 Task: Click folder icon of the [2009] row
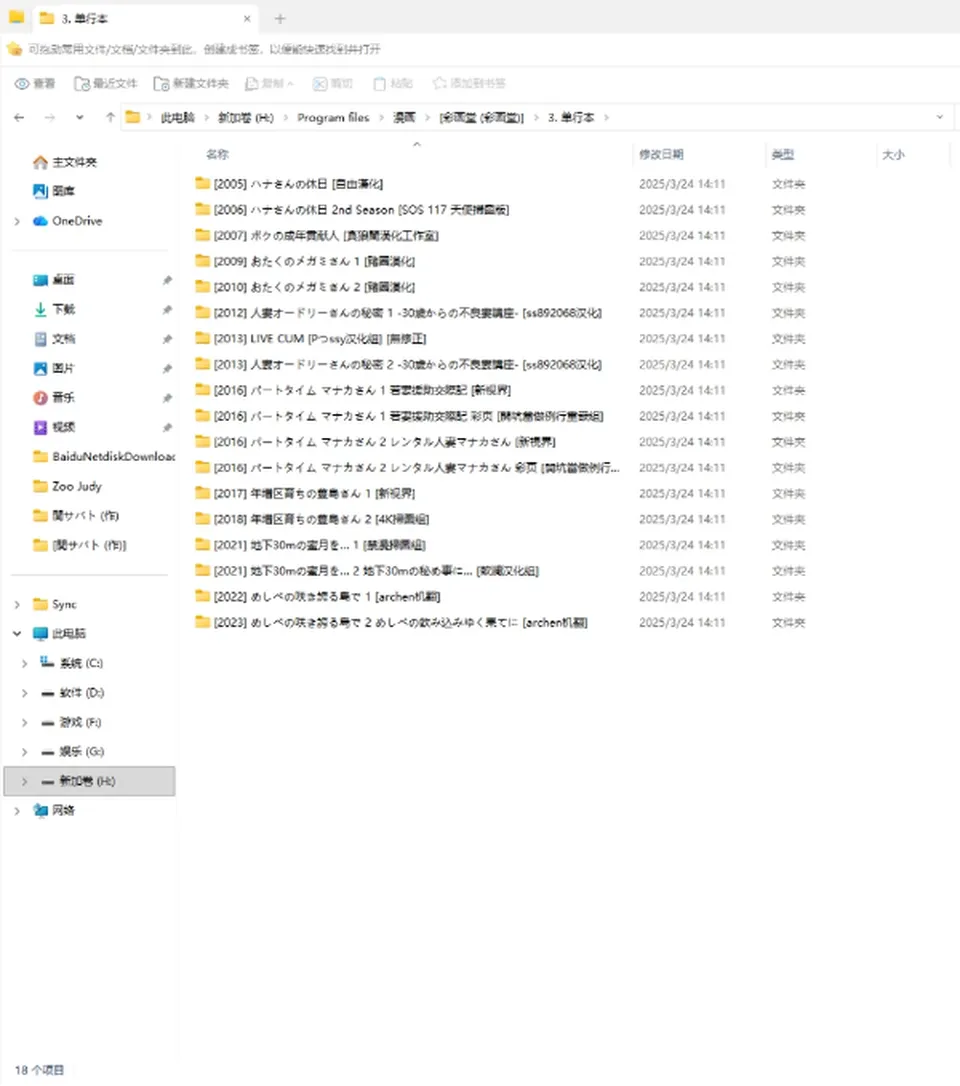202,261
